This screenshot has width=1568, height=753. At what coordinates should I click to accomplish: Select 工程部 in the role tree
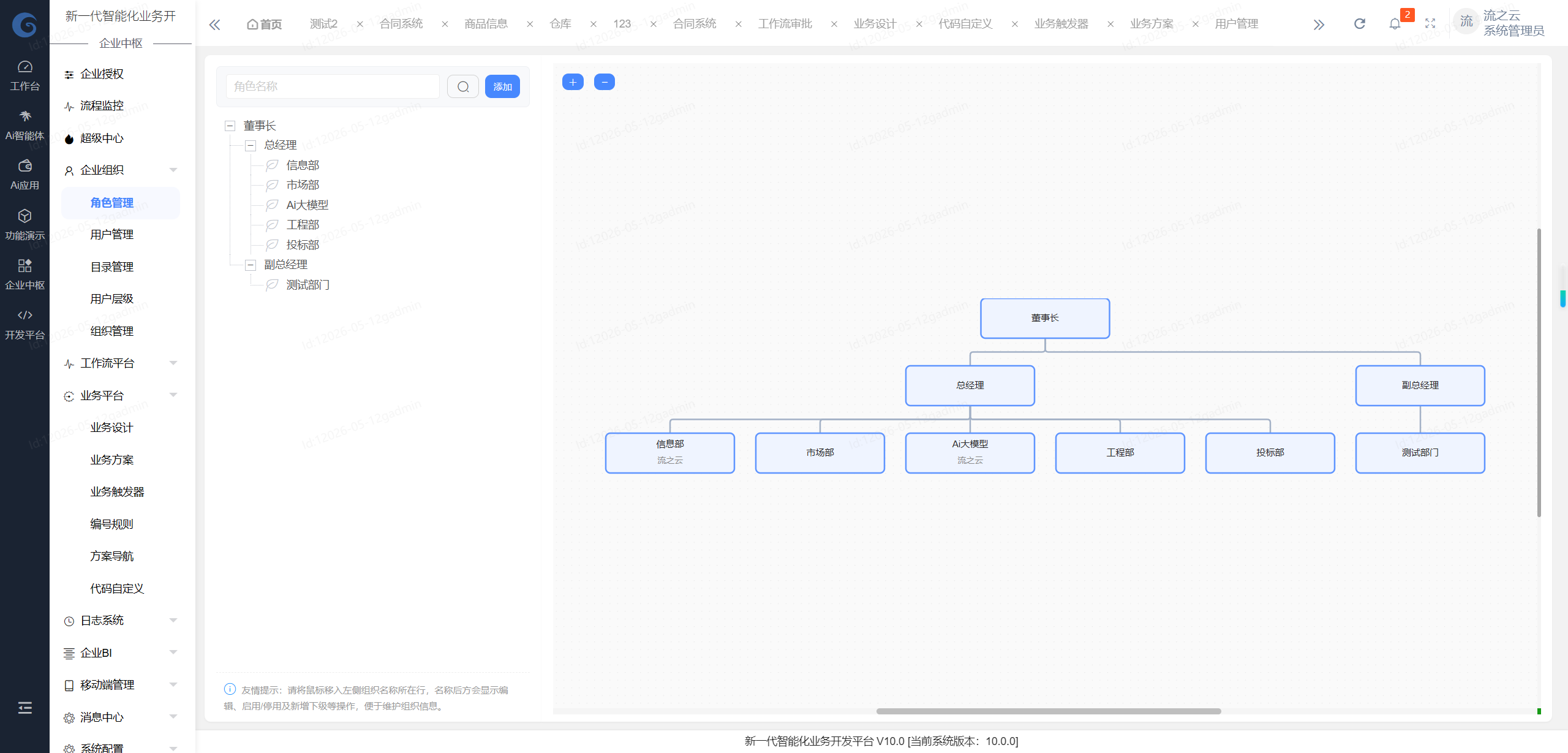[x=303, y=225]
